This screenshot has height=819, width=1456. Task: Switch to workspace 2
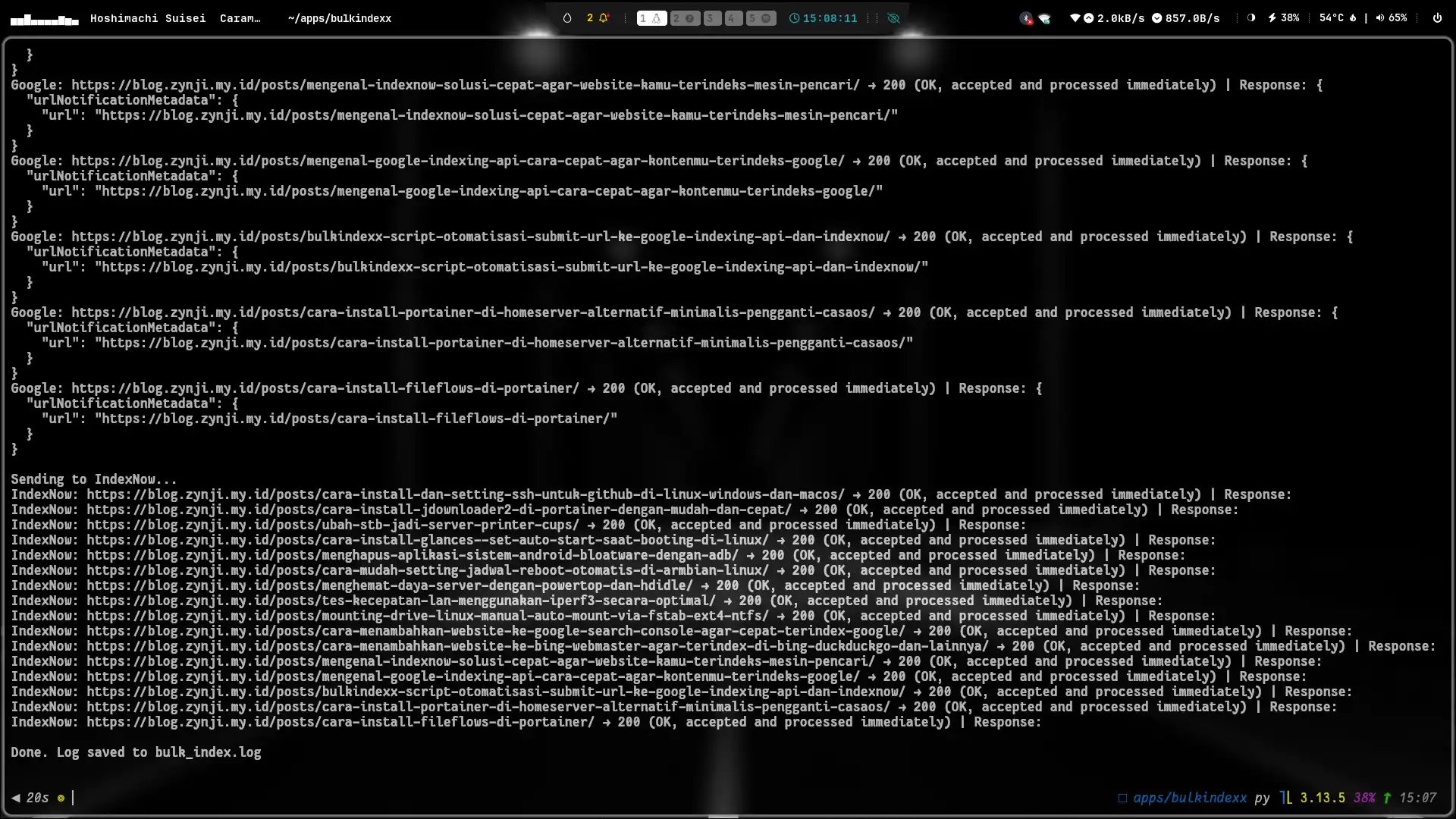[684, 17]
